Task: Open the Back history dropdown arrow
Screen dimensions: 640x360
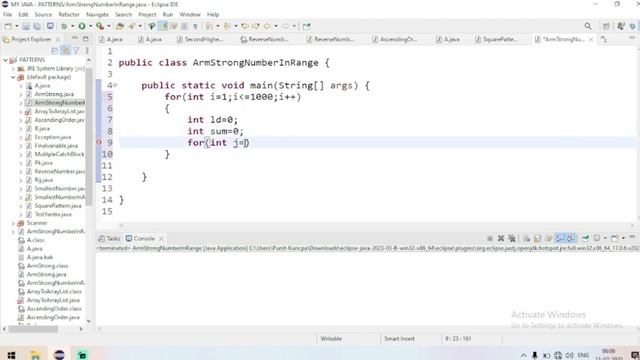Action: point(276,26)
